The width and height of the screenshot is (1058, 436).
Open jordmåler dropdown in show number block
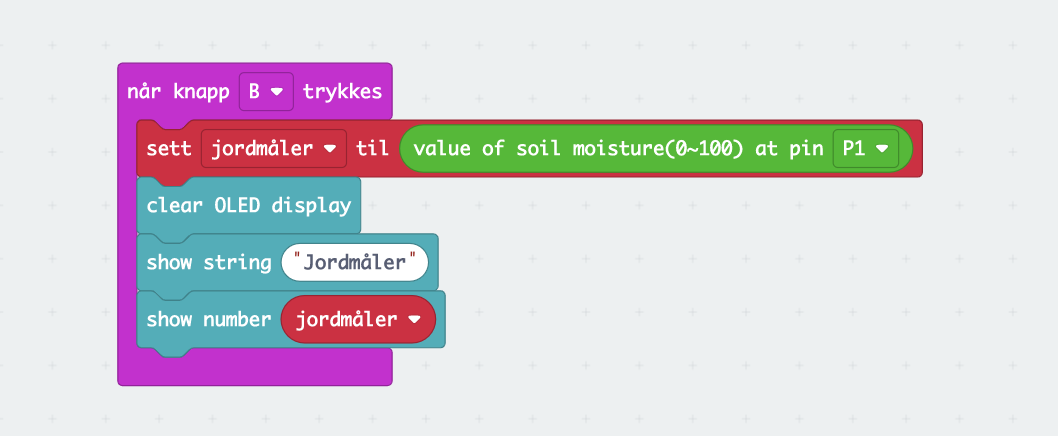[358, 320]
